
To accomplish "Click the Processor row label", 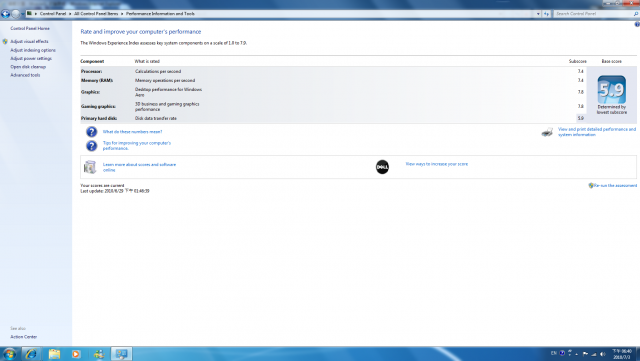I will [91, 71].
